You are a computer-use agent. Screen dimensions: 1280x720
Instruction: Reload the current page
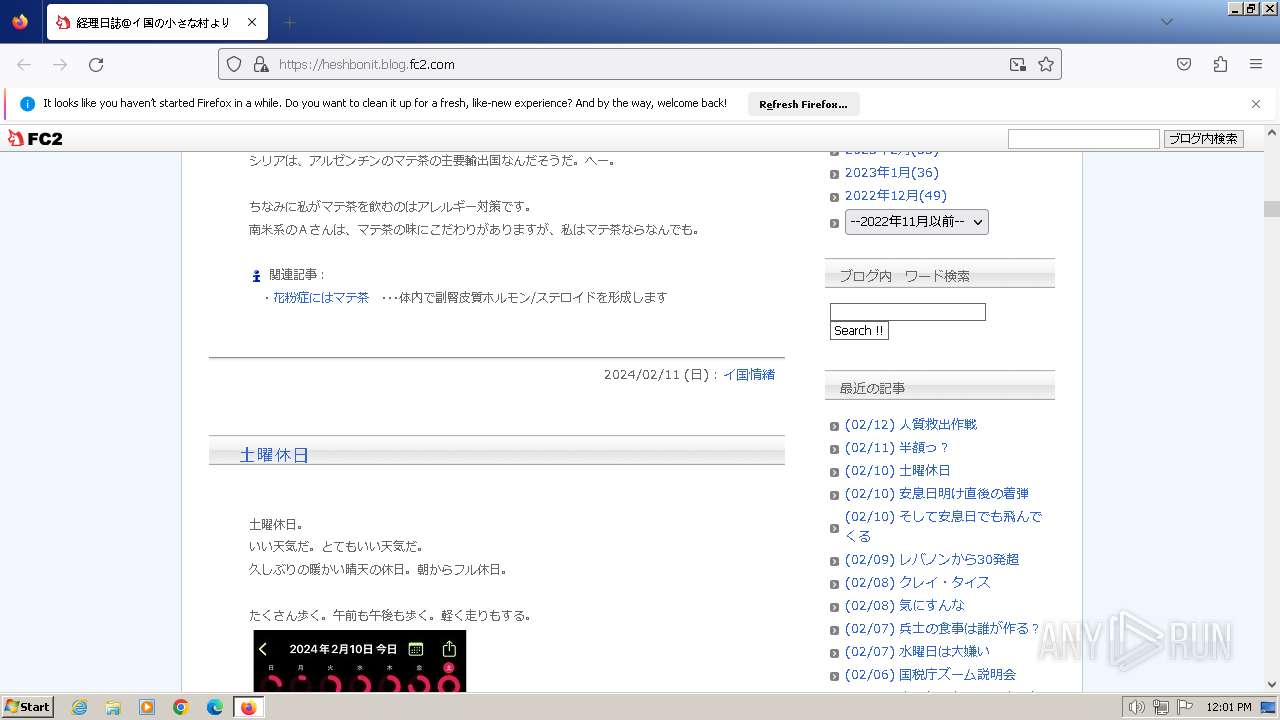[x=96, y=64]
